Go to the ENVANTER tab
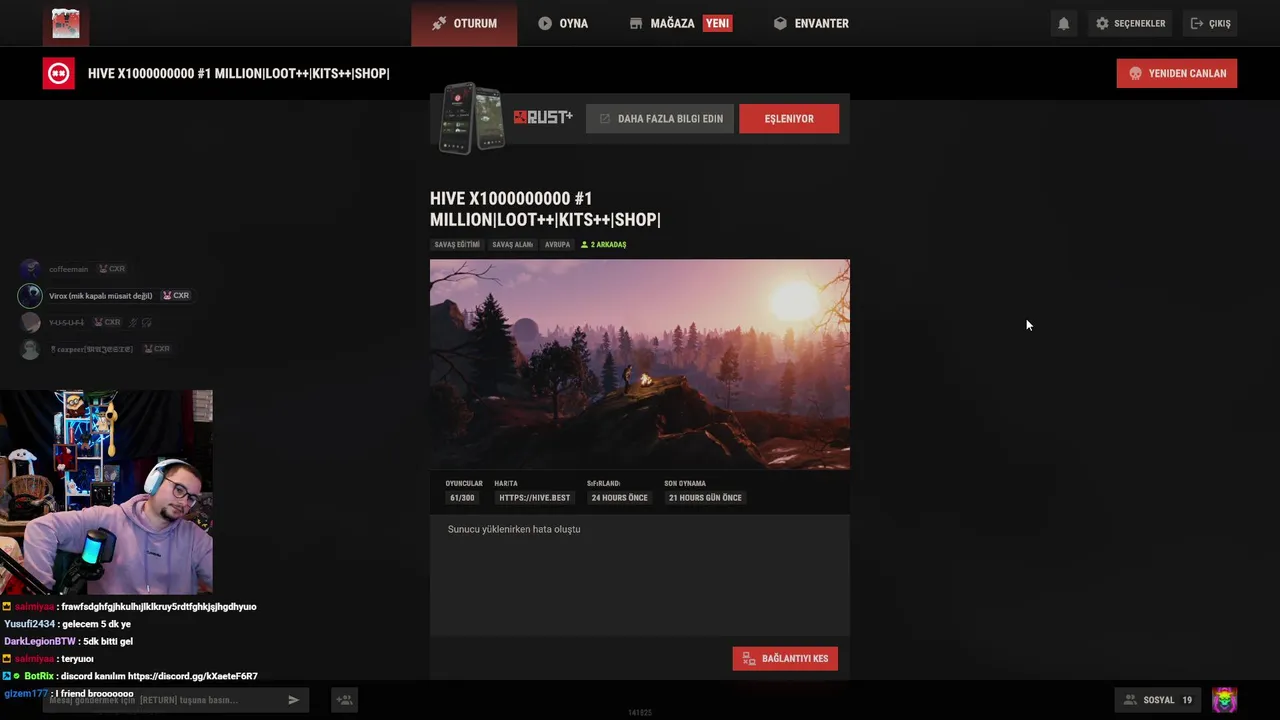1280x720 pixels. pyautogui.click(x=811, y=23)
